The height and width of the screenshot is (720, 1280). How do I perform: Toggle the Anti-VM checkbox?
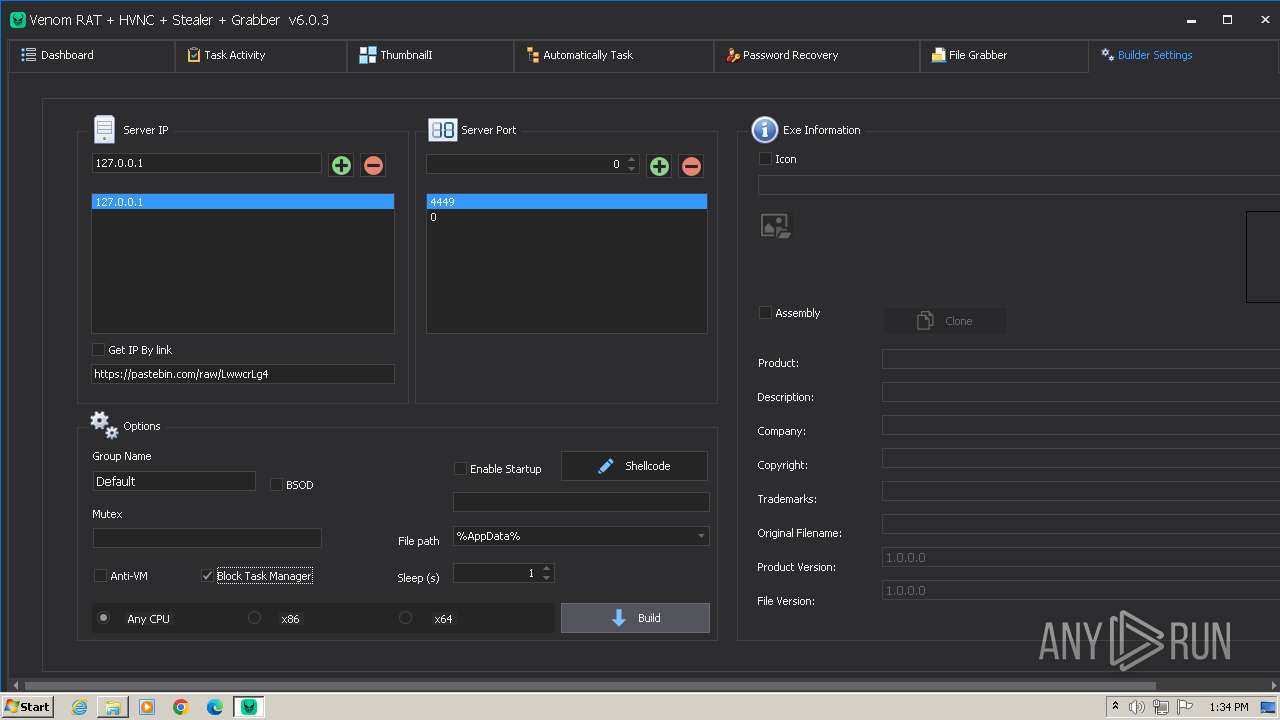tap(100, 576)
